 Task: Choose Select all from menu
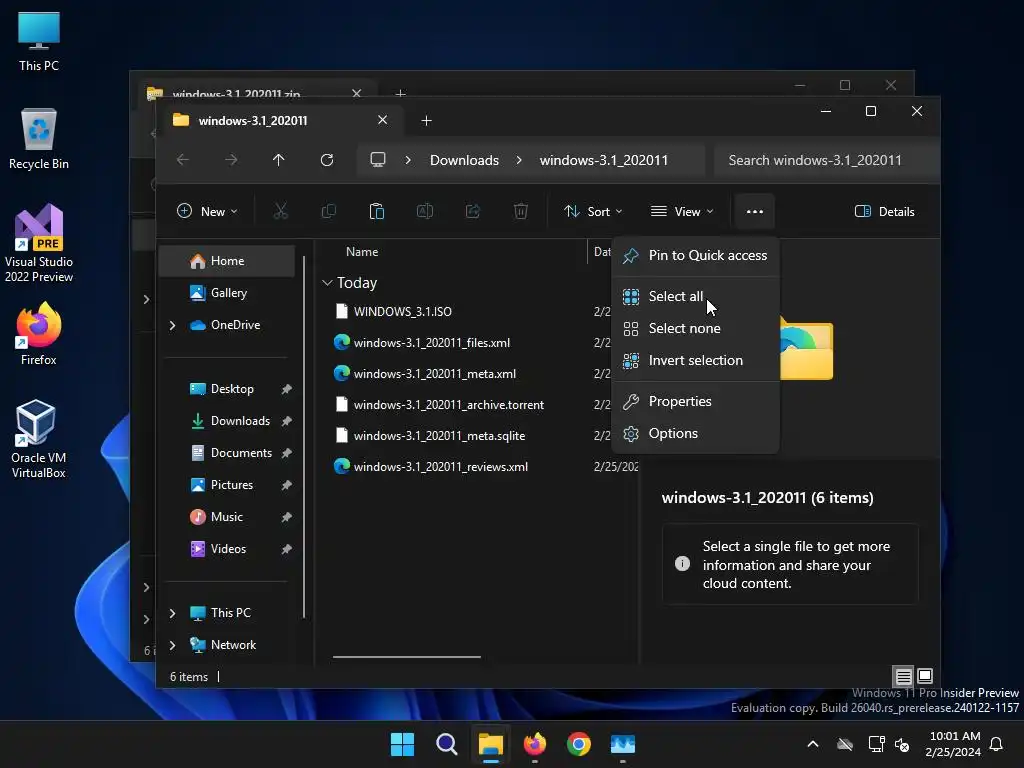click(x=696, y=296)
